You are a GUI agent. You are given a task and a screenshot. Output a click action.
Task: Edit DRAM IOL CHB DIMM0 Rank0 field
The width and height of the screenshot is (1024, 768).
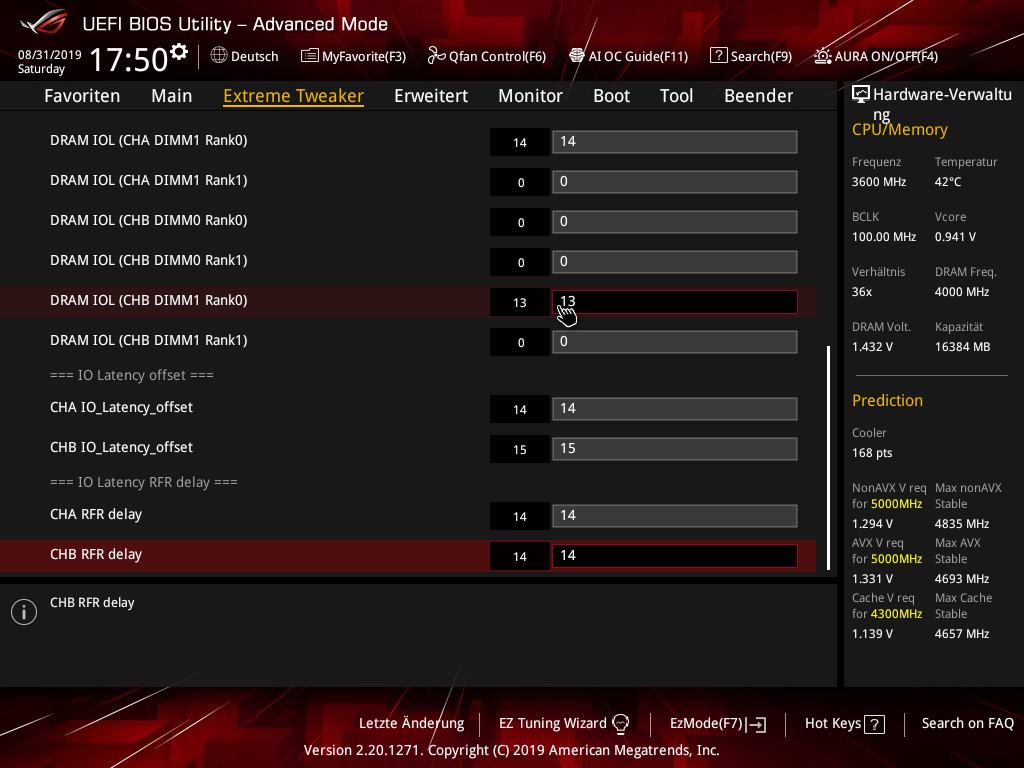click(675, 221)
